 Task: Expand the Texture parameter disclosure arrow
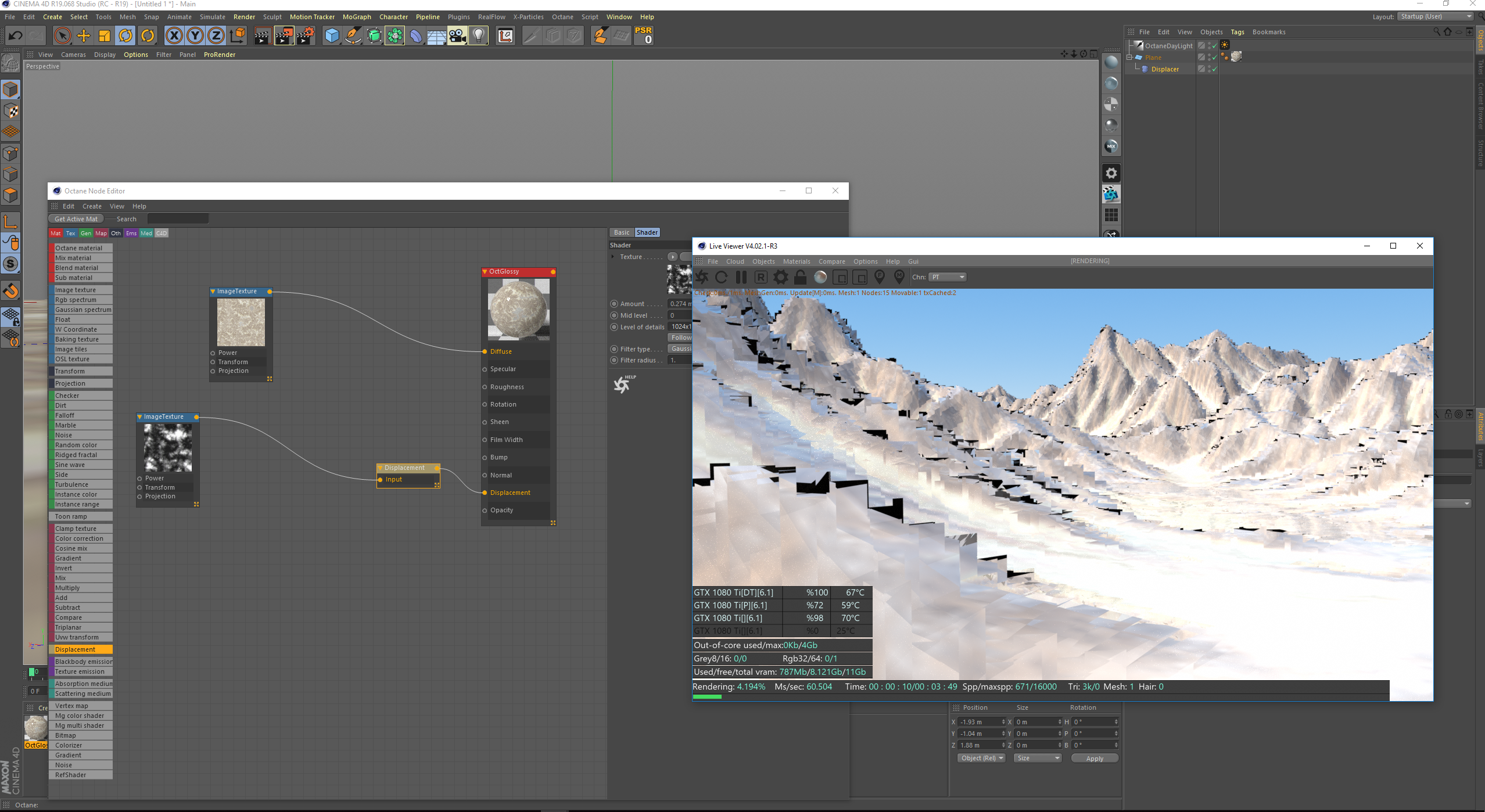[612, 257]
